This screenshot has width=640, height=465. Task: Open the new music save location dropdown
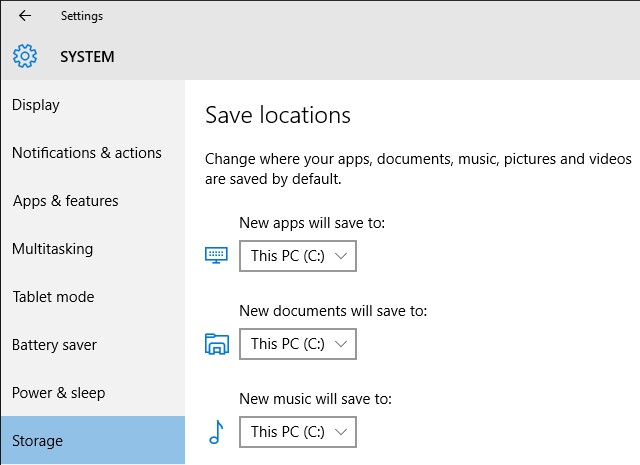(x=297, y=432)
